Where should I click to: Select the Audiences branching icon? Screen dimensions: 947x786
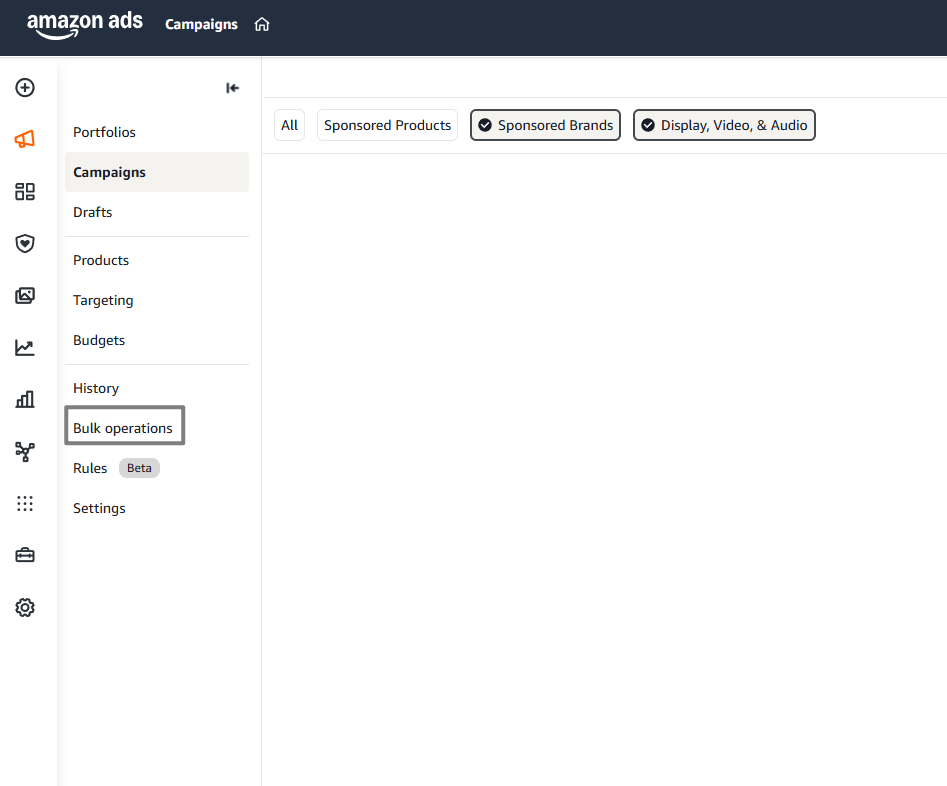coord(24,452)
